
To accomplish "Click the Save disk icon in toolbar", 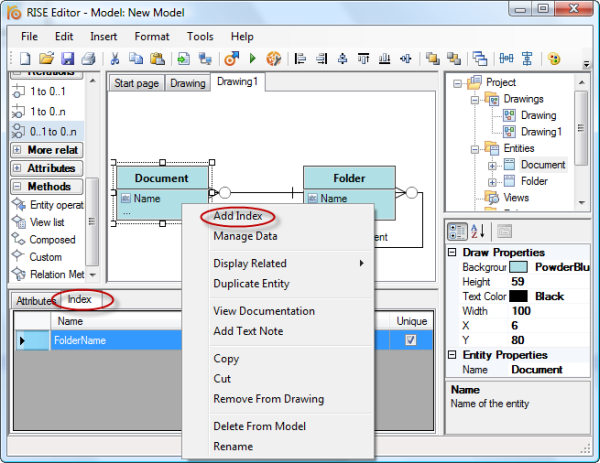I will pyautogui.click(x=68, y=59).
